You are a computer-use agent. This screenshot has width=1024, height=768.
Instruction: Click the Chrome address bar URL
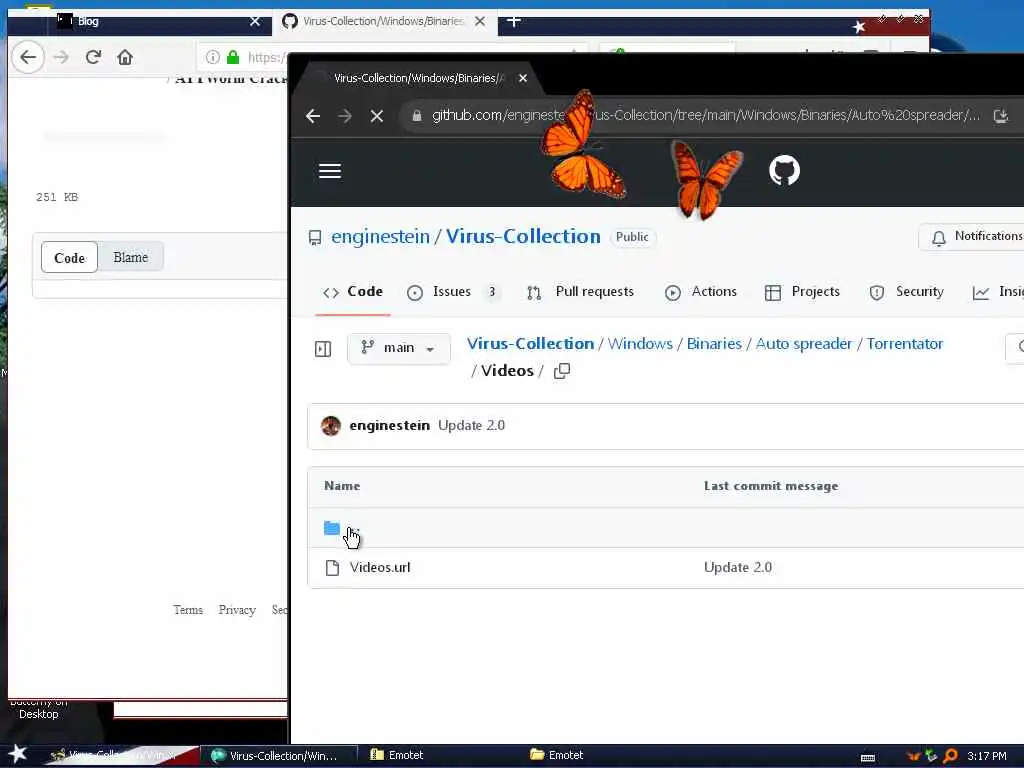(x=705, y=116)
